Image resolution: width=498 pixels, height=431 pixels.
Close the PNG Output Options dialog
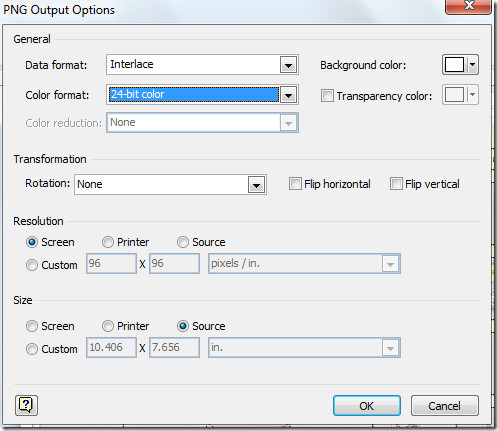[468, 6]
